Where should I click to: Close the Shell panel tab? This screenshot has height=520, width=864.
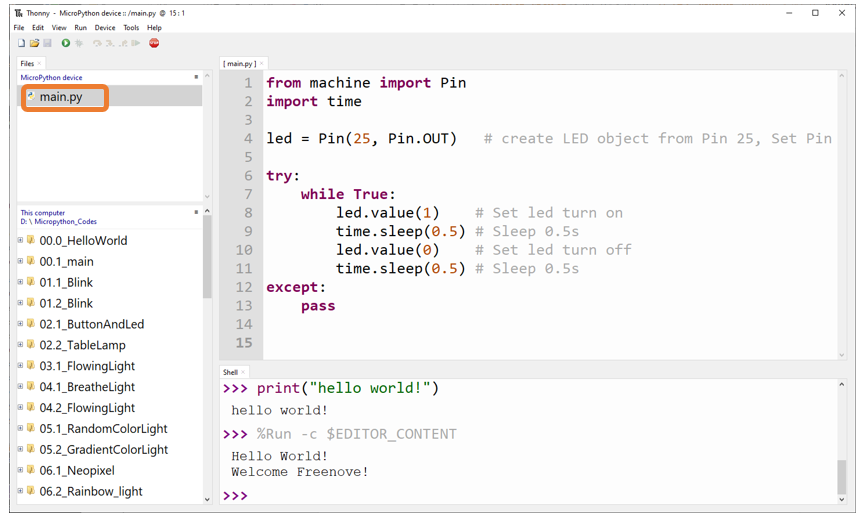click(x=243, y=372)
